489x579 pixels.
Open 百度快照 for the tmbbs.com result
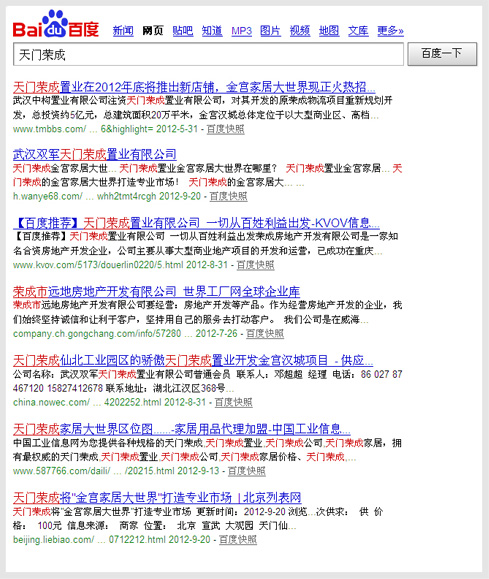click(225, 129)
